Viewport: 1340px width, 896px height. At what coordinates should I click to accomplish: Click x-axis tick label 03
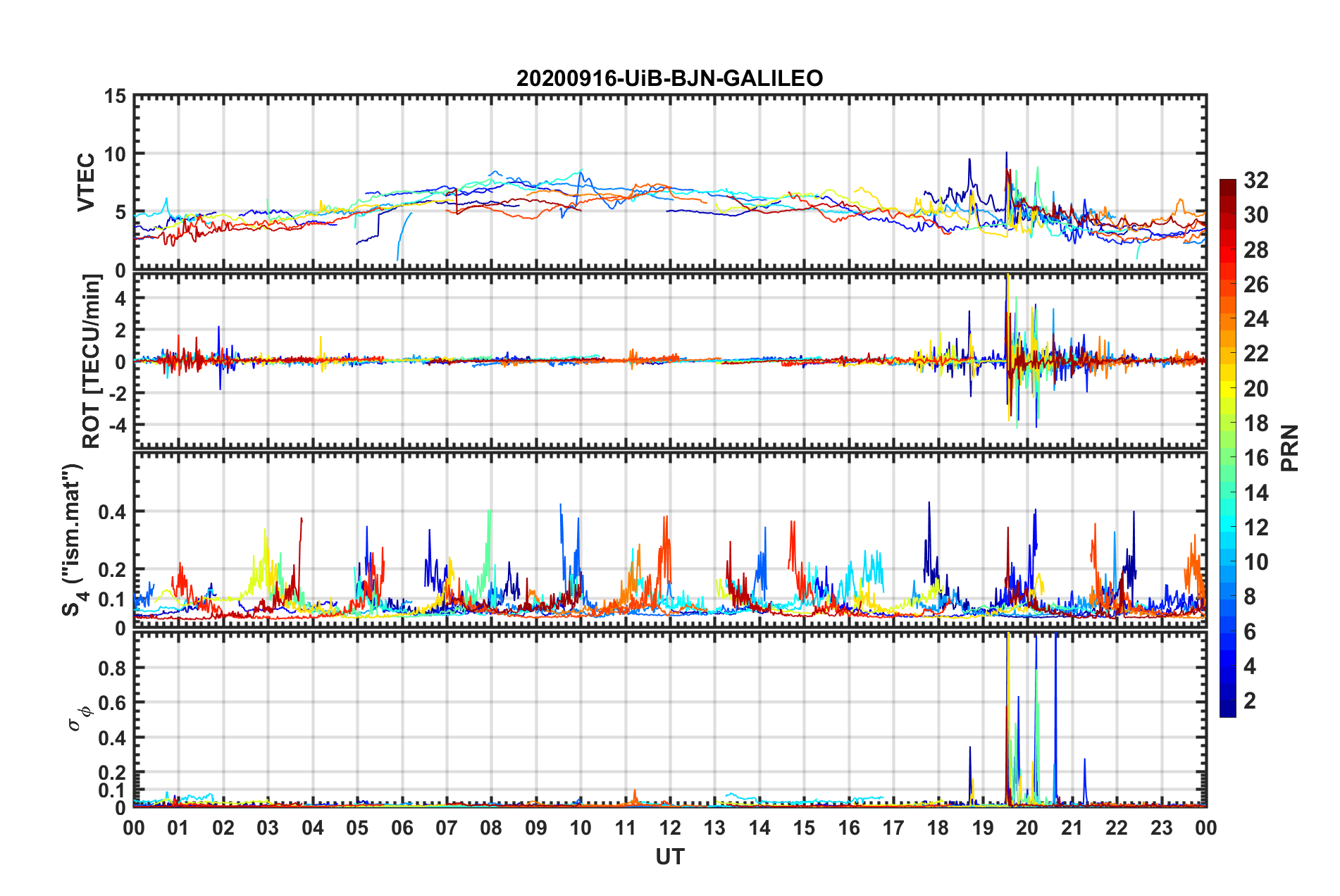point(268,828)
